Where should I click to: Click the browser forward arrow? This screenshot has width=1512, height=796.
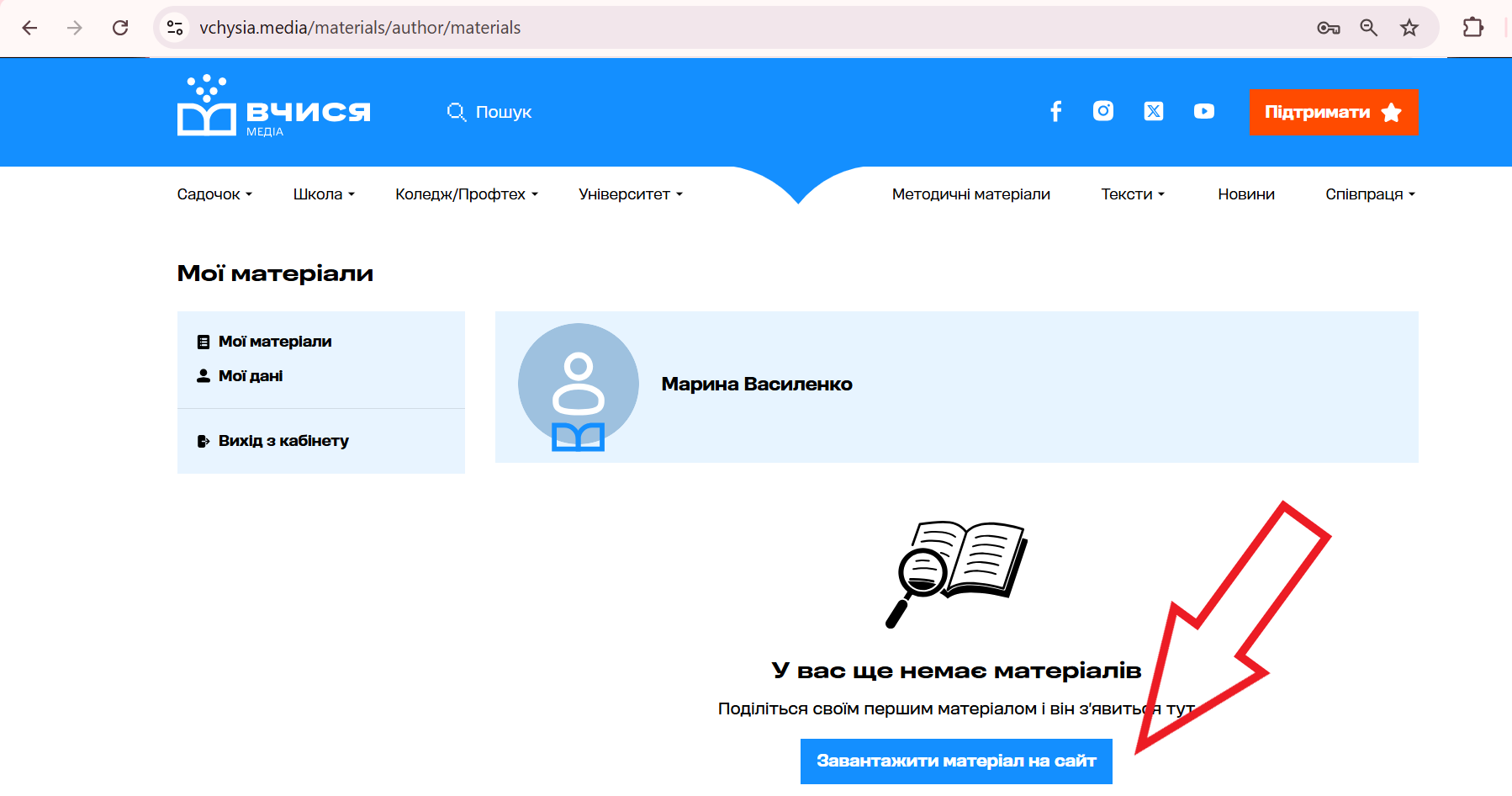75,28
